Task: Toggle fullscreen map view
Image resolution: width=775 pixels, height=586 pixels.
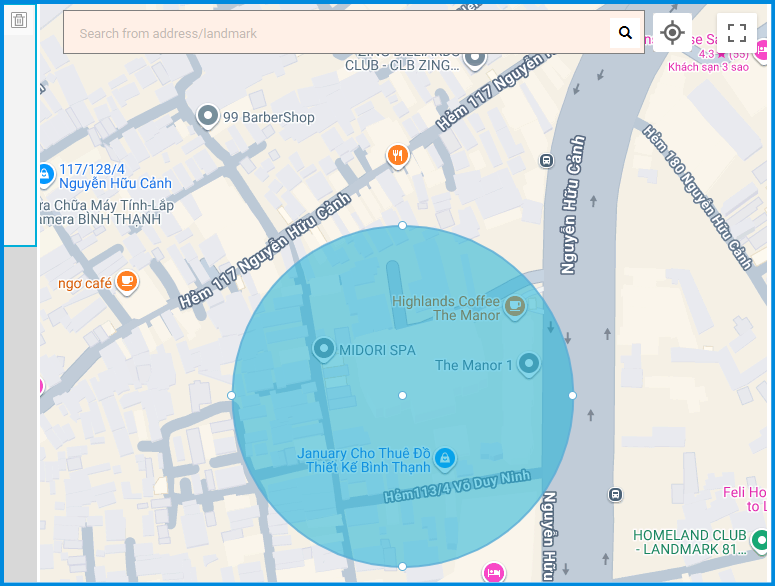Action: pyautogui.click(x=737, y=33)
